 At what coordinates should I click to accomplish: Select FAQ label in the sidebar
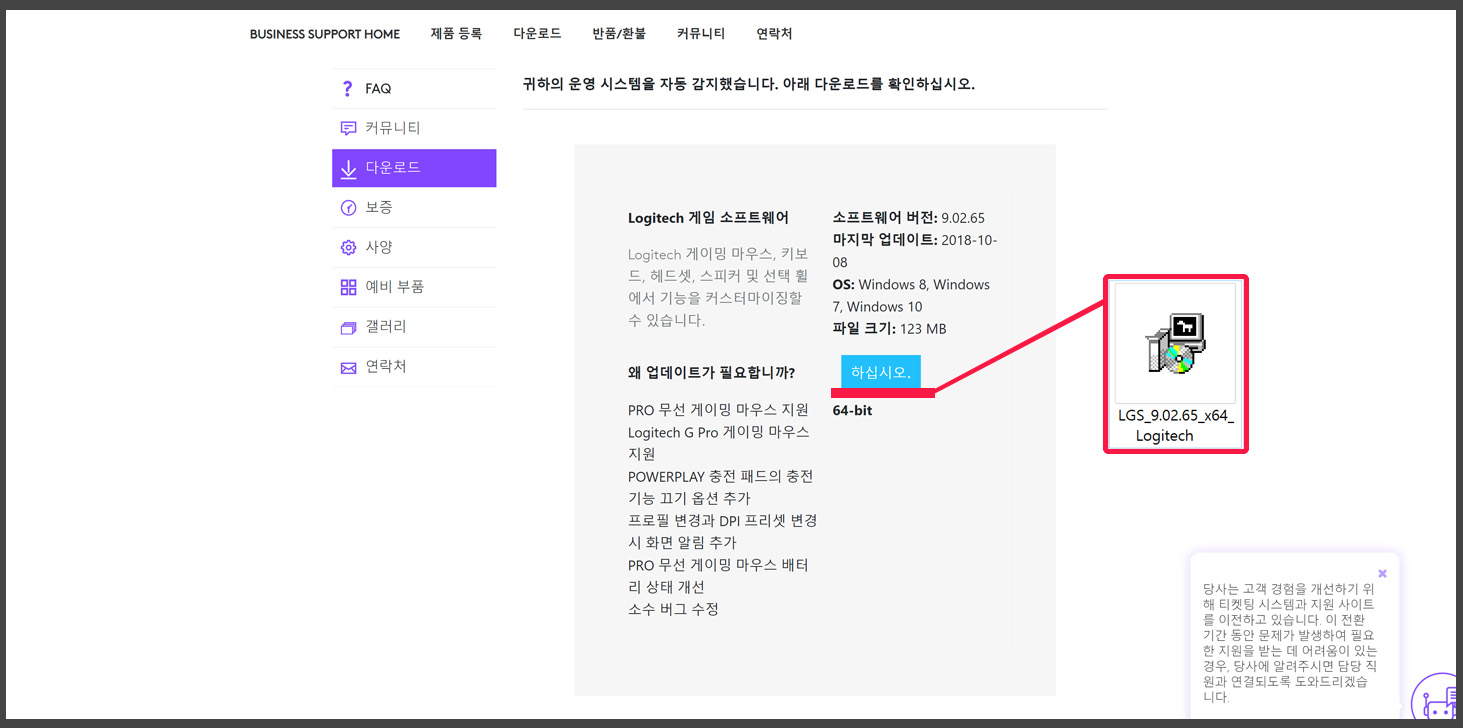pos(378,89)
